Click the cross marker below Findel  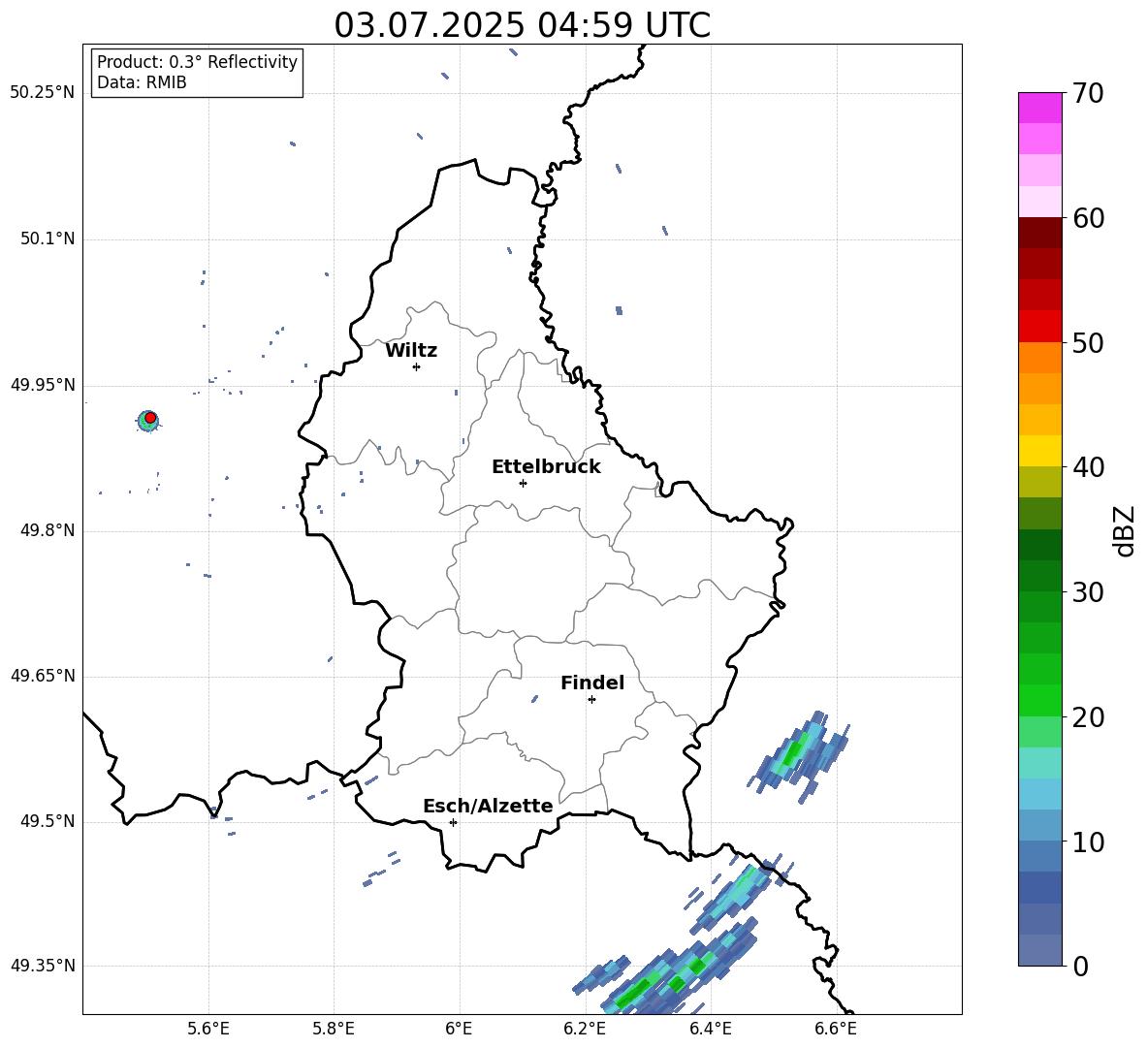[591, 700]
